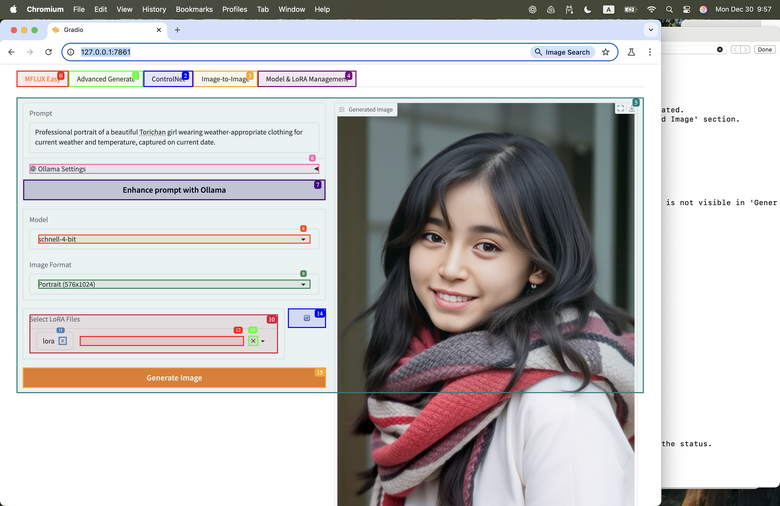Screen dimensions: 780x506
Task: Open the tab search dropdown
Action: tap(651, 30)
